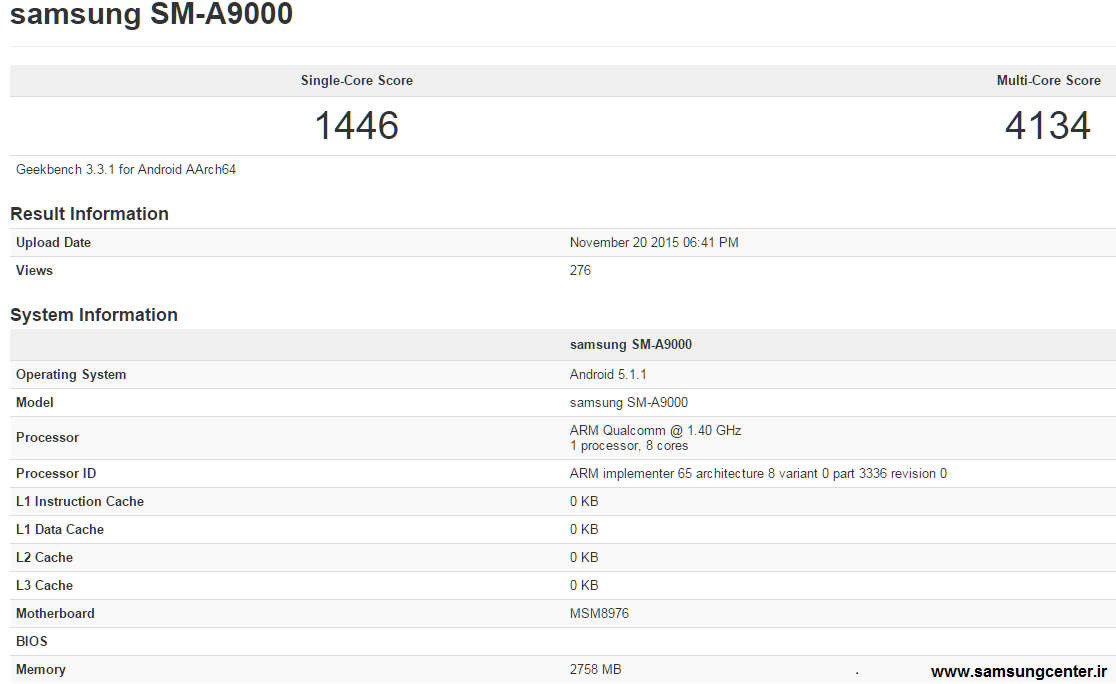
Task: Select the Single-Core Score column label
Action: tap(357, 80)
